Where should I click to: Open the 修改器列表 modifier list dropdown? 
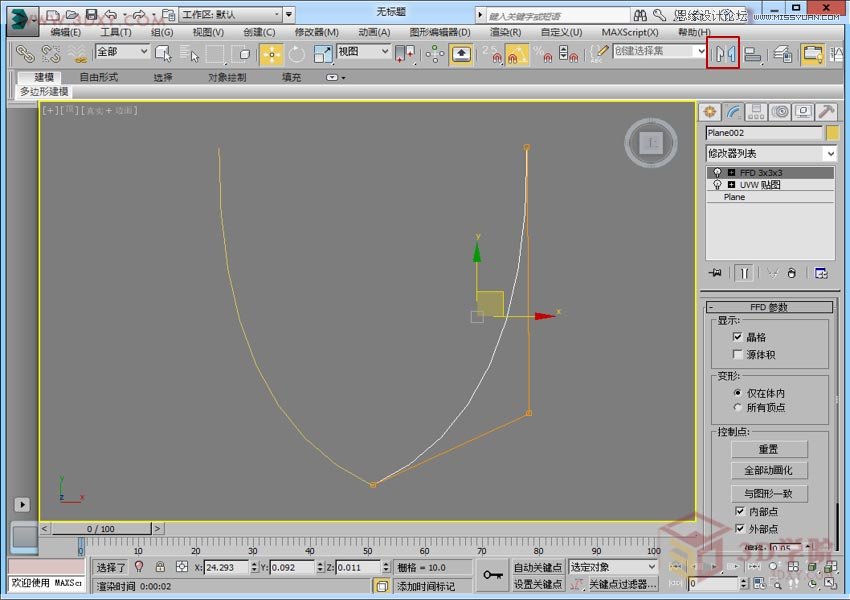771,153
